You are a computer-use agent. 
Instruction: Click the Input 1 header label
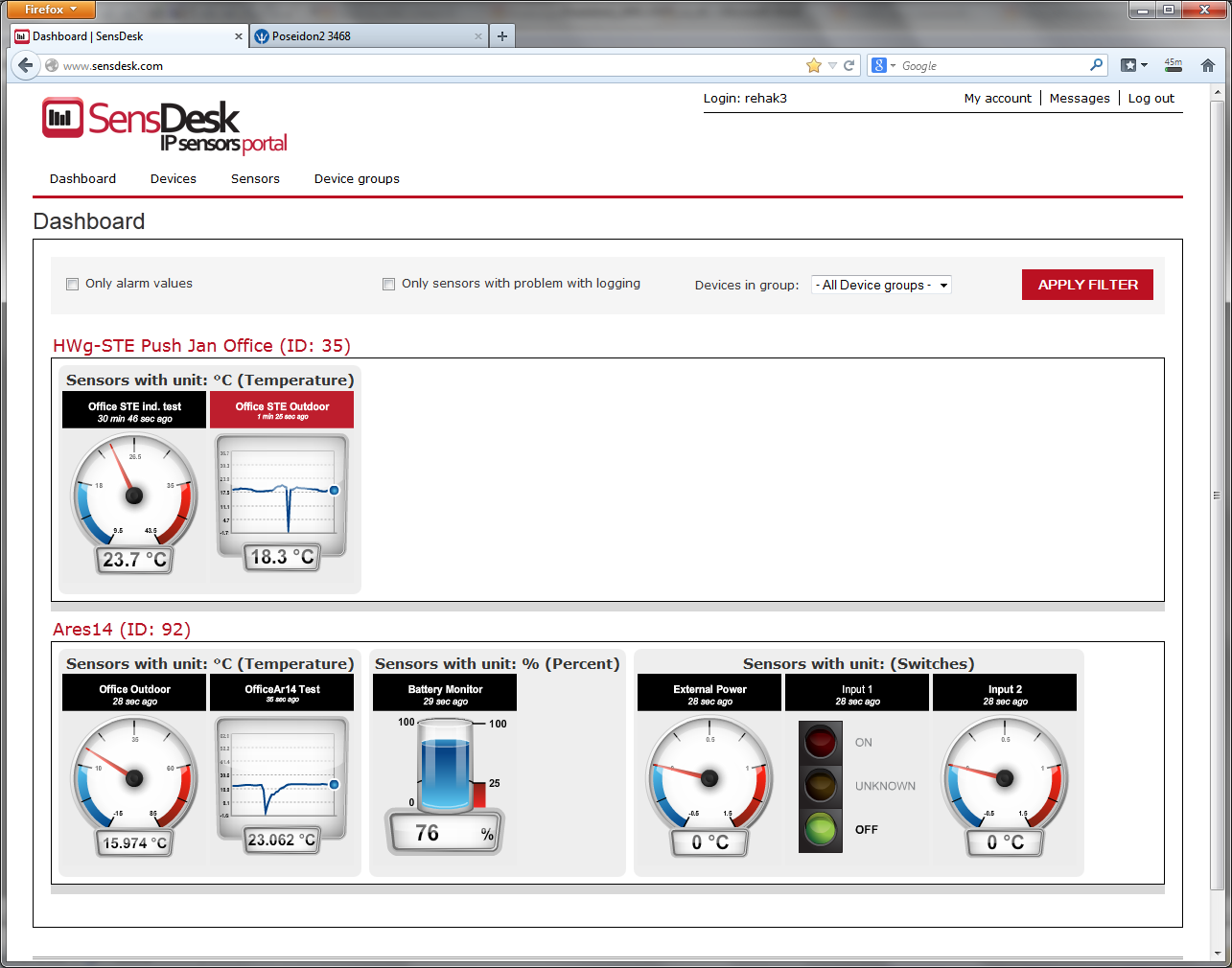pos(857,693)
